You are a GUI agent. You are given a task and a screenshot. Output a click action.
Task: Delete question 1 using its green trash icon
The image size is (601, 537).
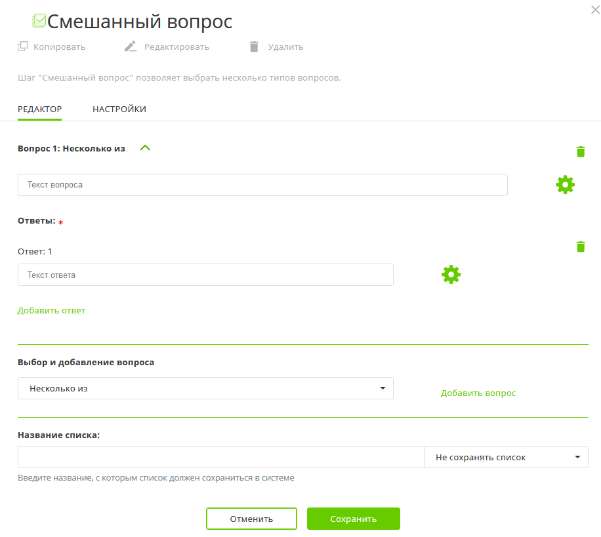tap(580, 152)
